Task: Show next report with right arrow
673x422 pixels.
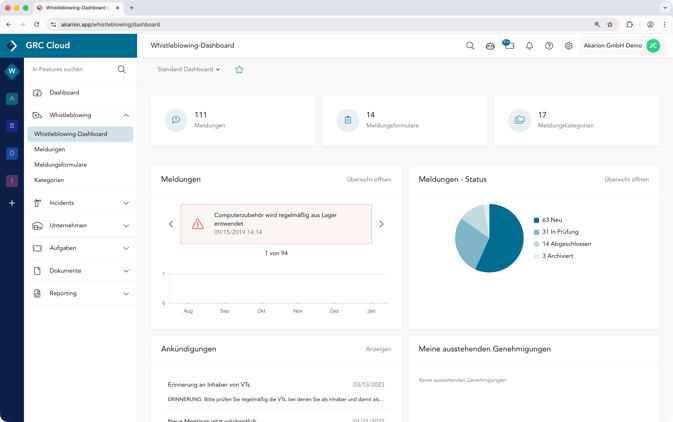Action: pos(381,224)
